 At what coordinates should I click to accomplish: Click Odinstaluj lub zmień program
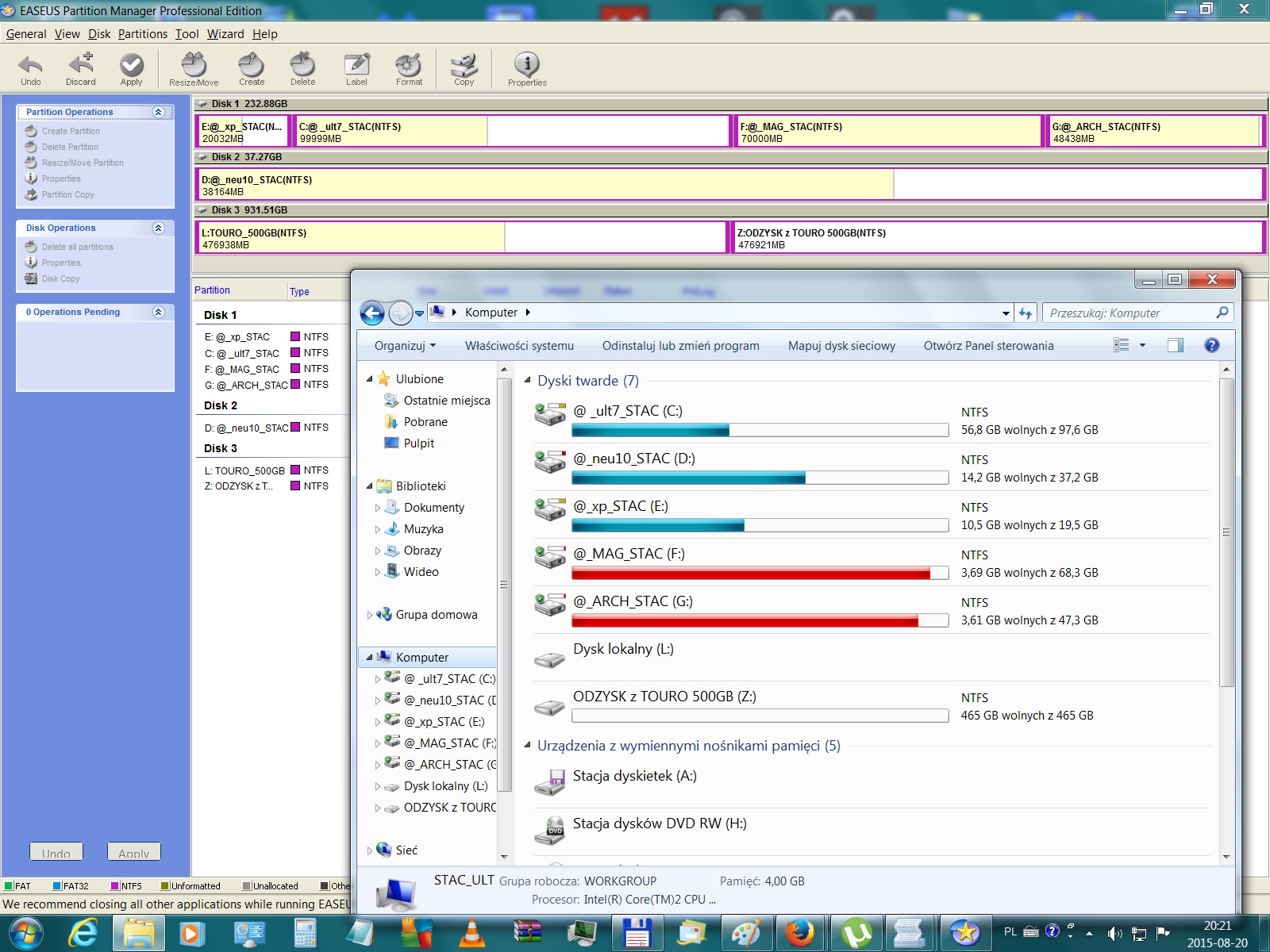680,346
